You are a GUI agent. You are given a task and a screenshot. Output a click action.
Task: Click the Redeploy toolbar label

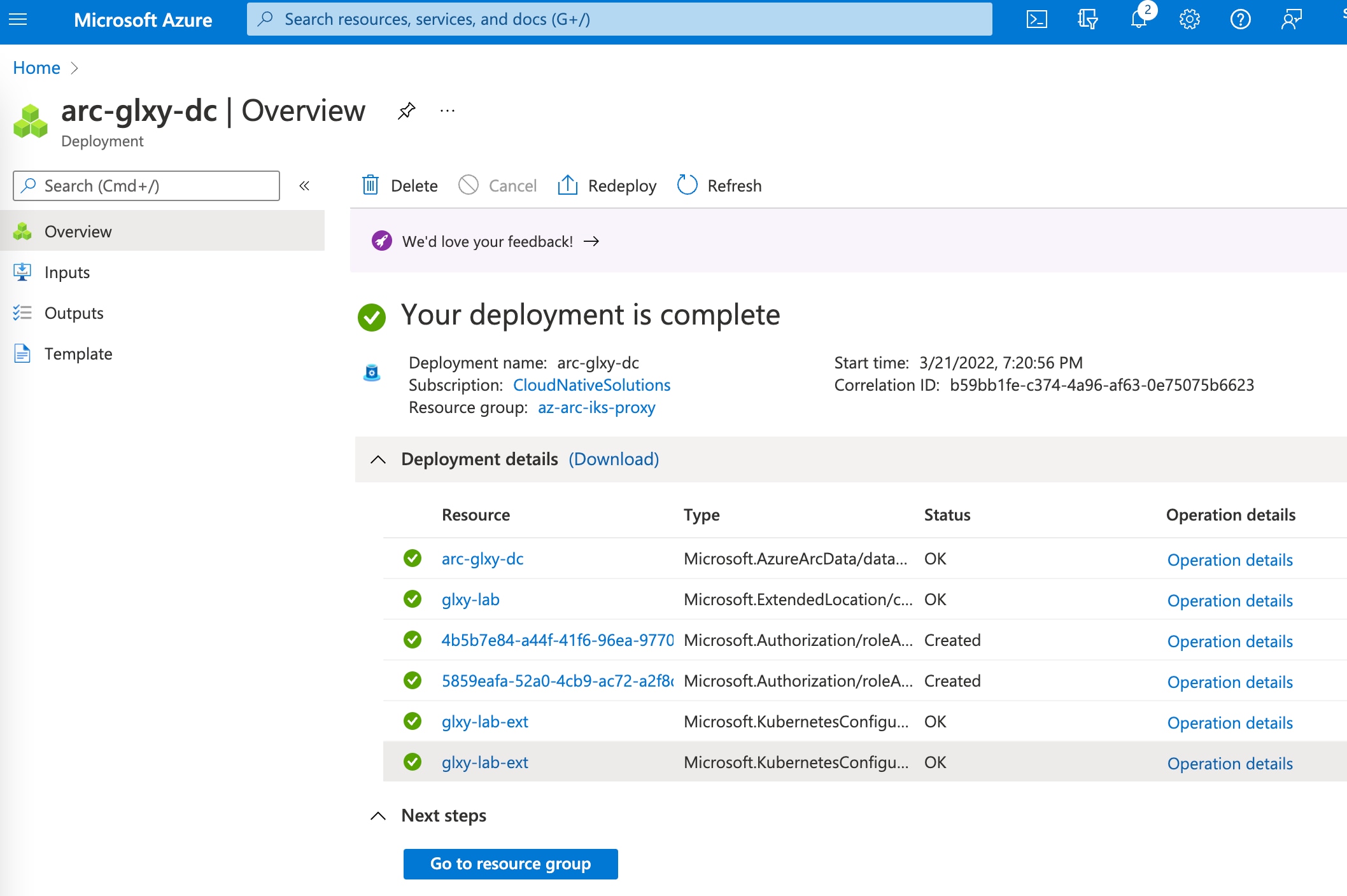click(622, 186)
